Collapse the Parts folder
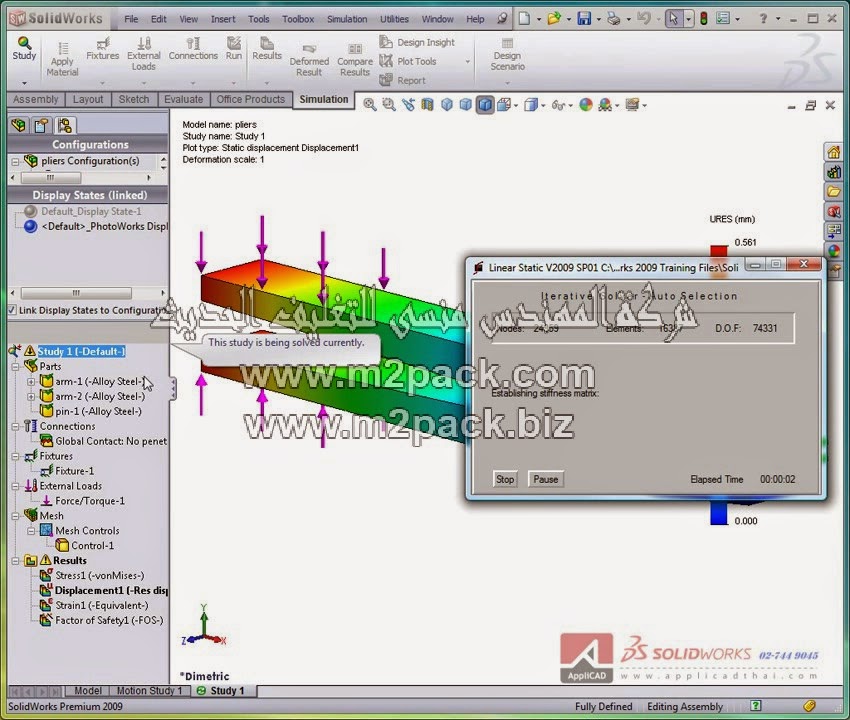850x720 pixels. pyautogui.click(x=16, y=367)
